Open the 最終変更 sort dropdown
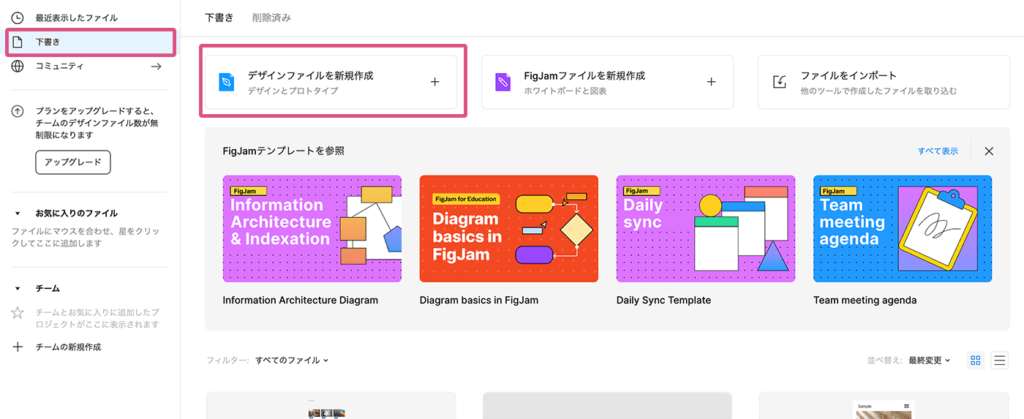 (x=929, y=360)
